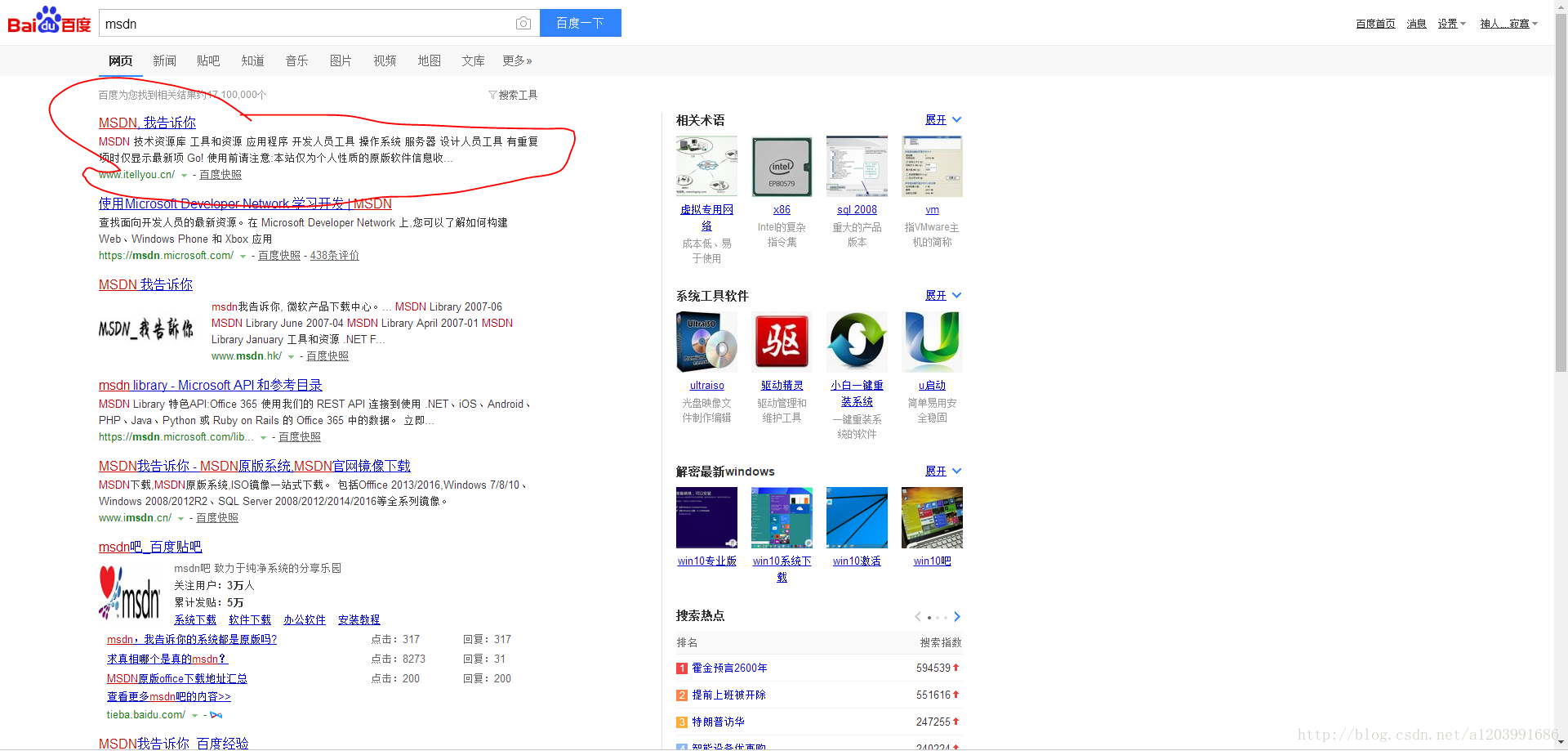Select the ultraiso software icon
1568x751 pixels.
(706, 342)
